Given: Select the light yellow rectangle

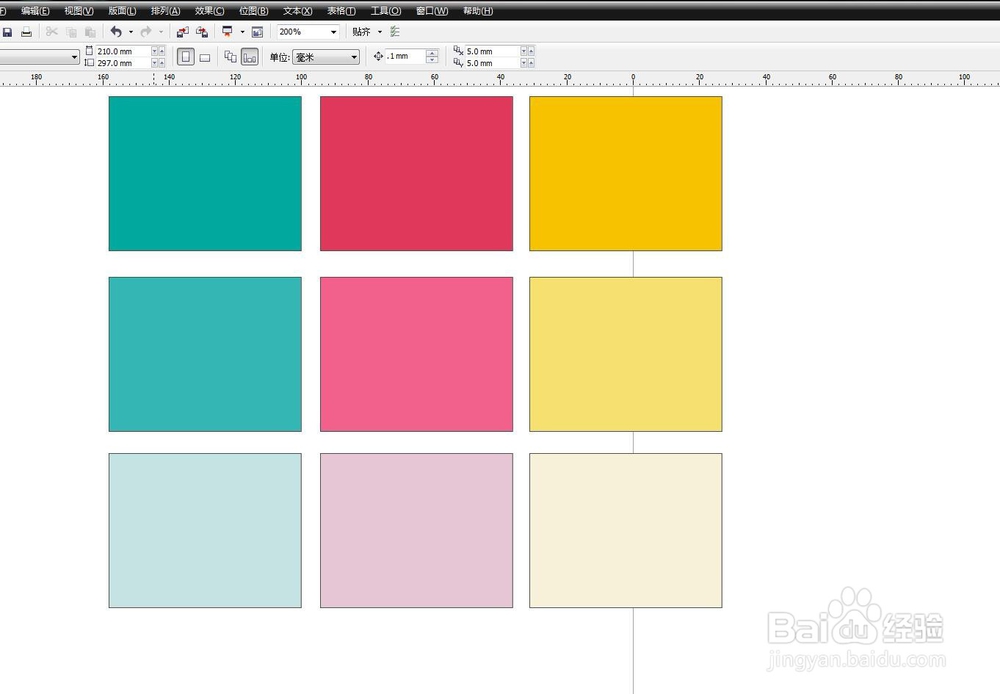Looking at the screenshot, I should coord(626,354).
